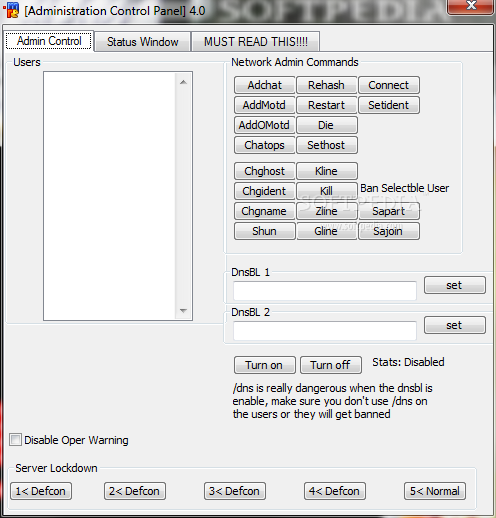The width and height of the screenshot is (496, 518).
Task: Focus the DnsBL 2 input field
Action: point(325,331)
